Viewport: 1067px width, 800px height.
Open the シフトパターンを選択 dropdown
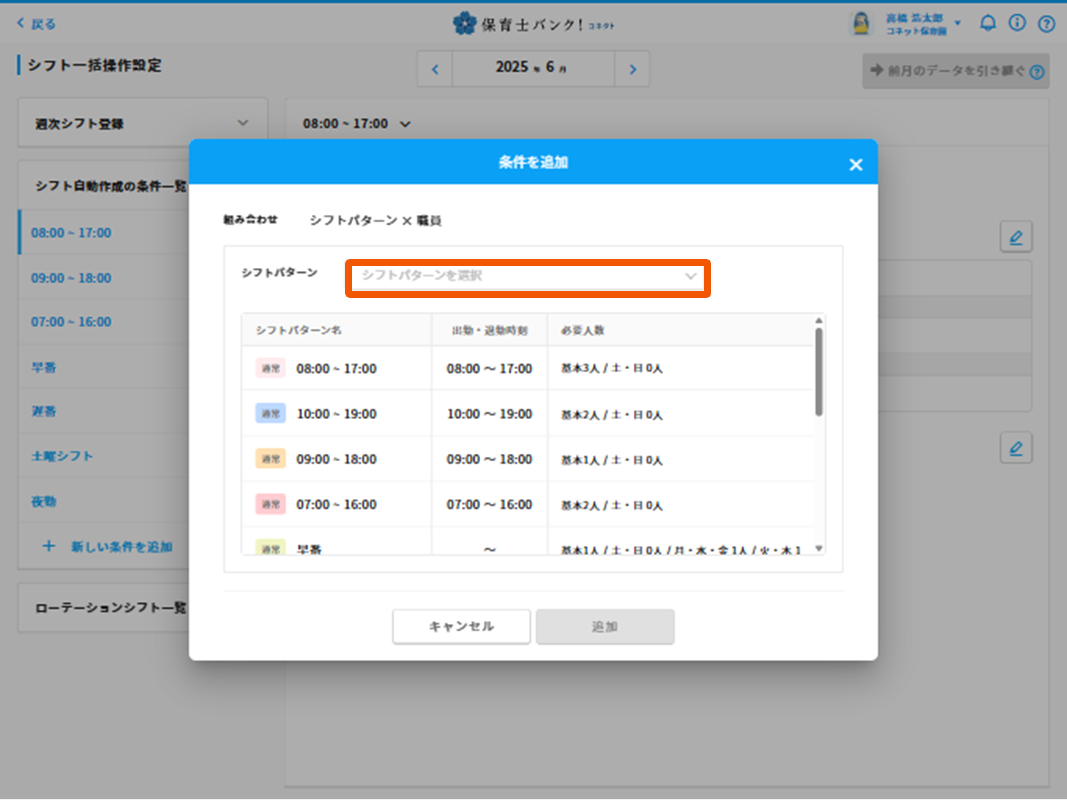pos(528,276)
